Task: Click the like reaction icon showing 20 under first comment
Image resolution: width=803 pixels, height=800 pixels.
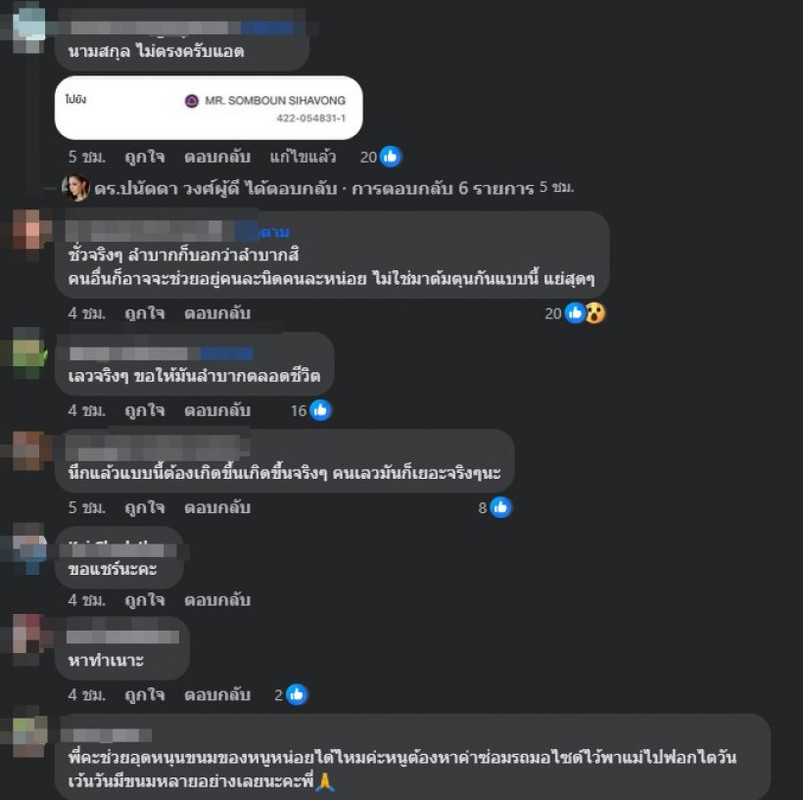Action: click(391, 157)
